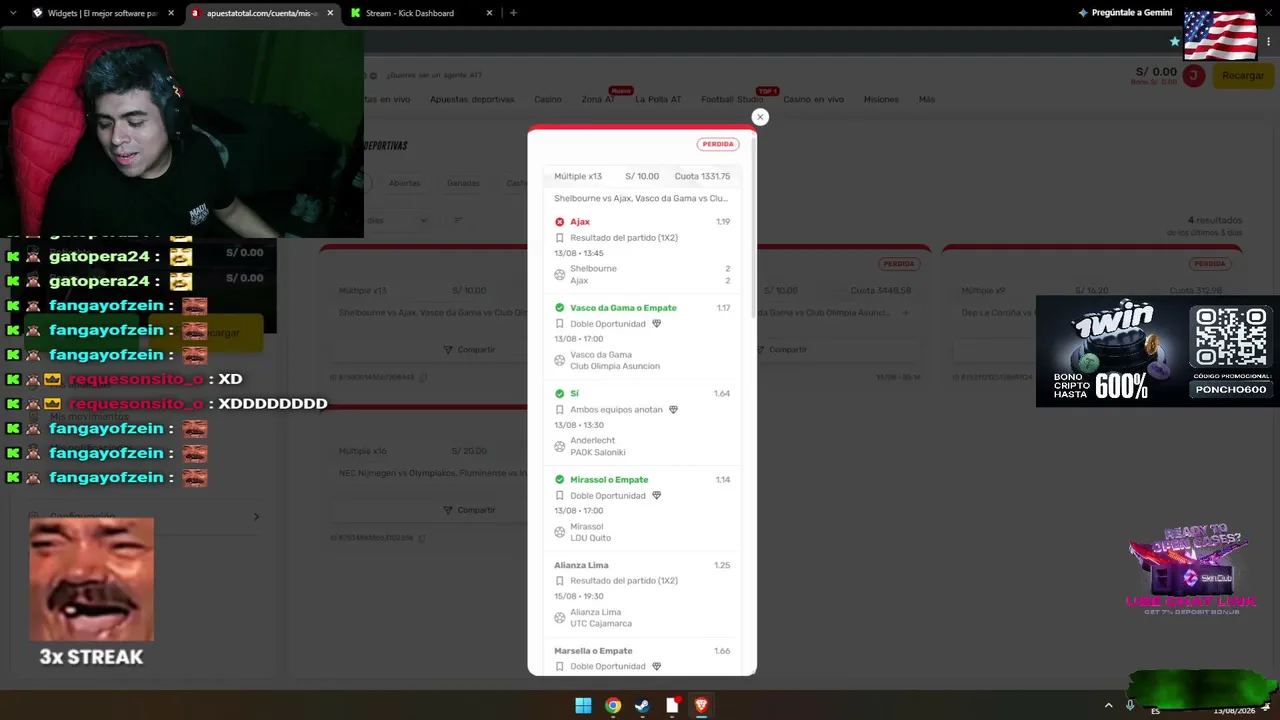
Task: Click the bet popup vertical scrollbar
Action: click(753, 227)
